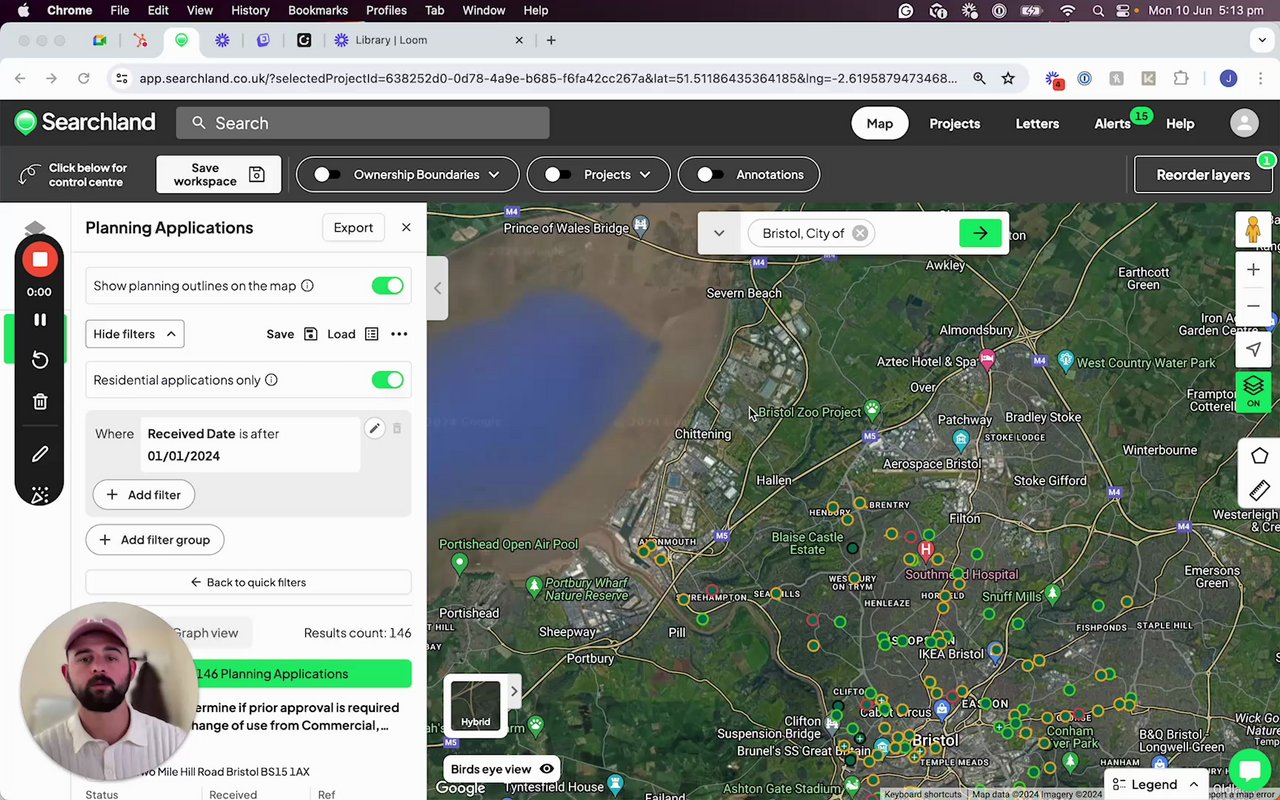This screenshot has height=800, width=1280.
Task: Select the polygon draw tool
Action: (x=1259, y=456)
